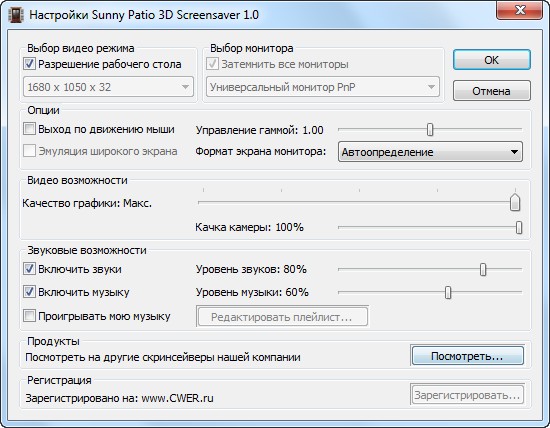Screen dimensions: 550x428
Task: Confirm settings with the OK button
Action: click(491, 60)
